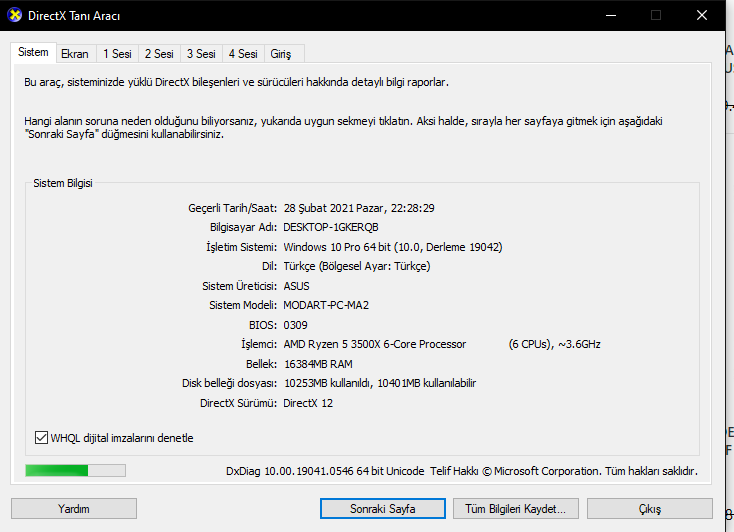Click the ASUS manufacturer value

tap(296, 286)
